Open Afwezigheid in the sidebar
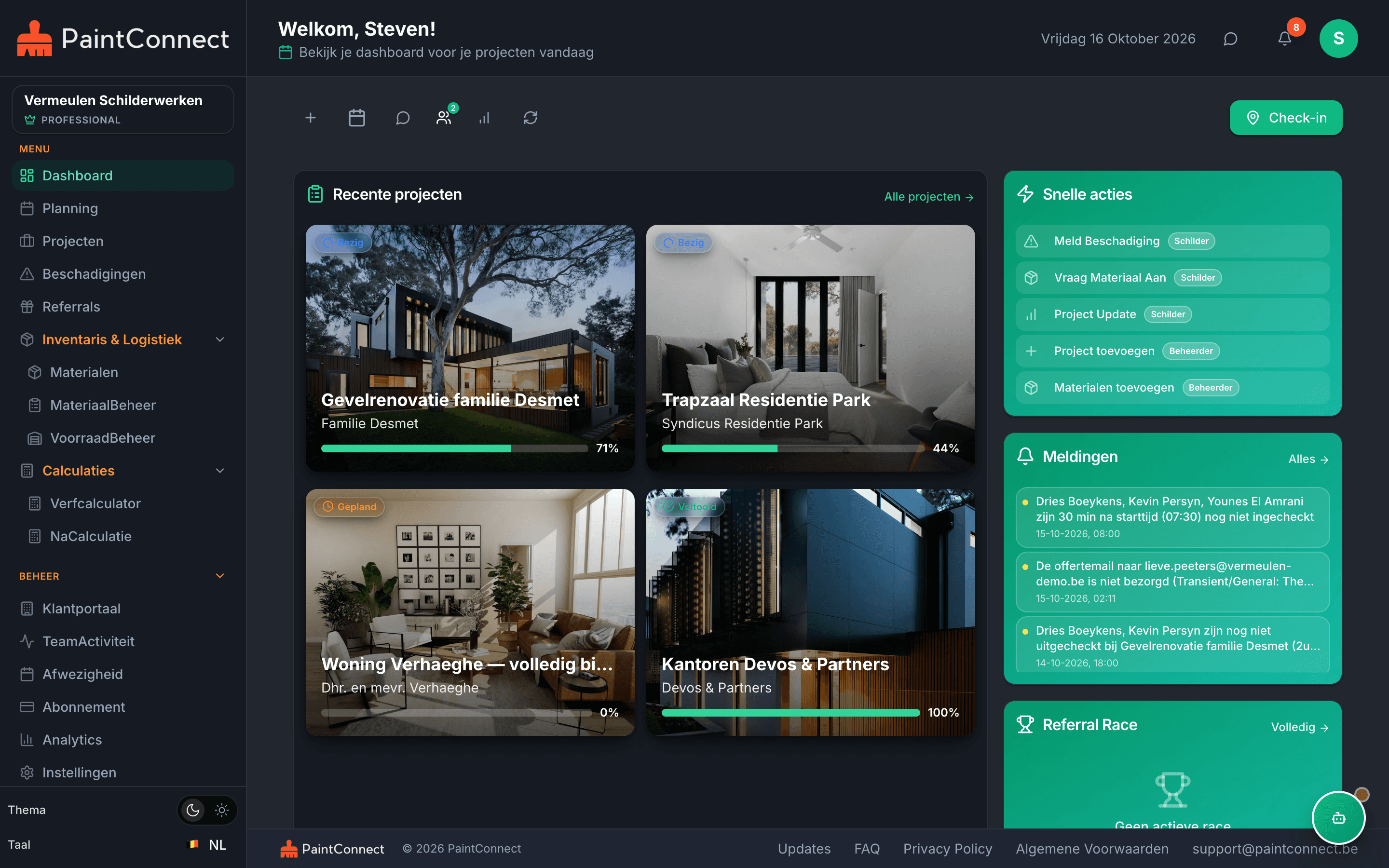The height and width of the screenshot is (868, 1389). tap(123, 674)
